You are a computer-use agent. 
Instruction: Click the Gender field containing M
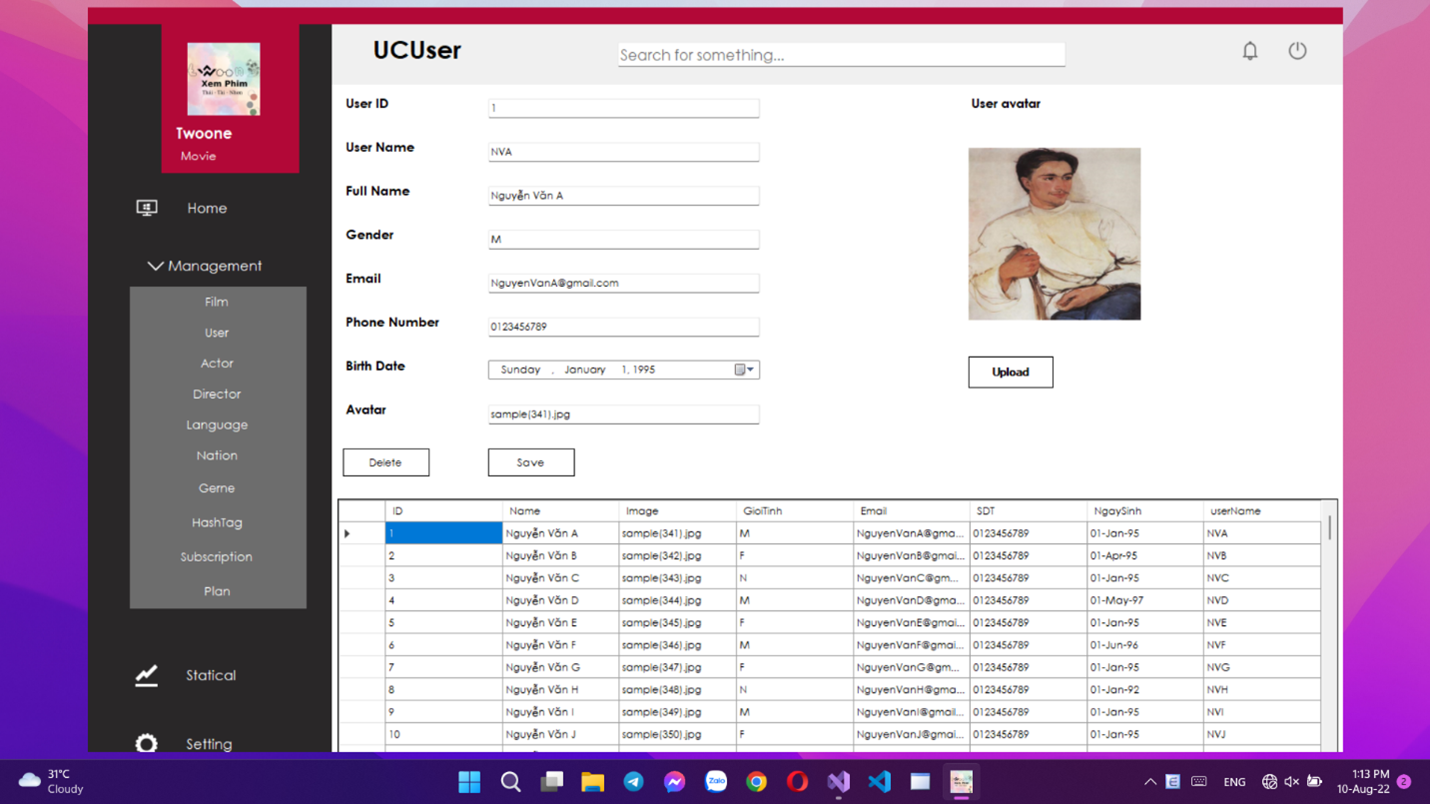624,239
